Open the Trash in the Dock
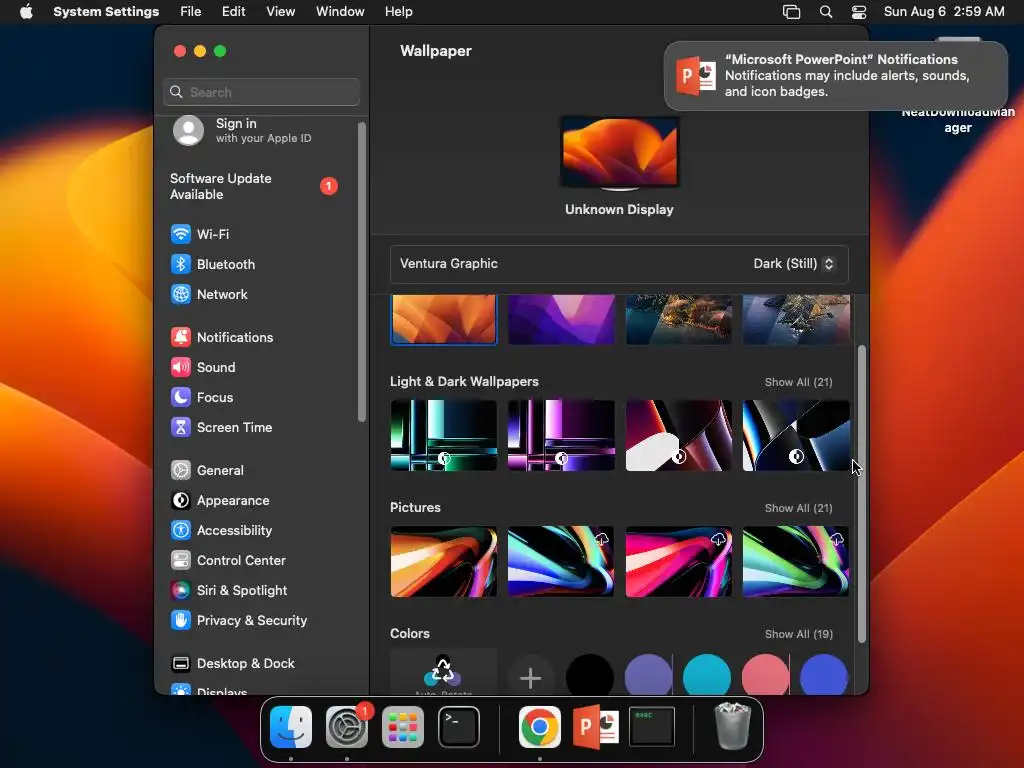This screenshot has width=1024, height=768. pyautogui.click(x=733, y=726)
